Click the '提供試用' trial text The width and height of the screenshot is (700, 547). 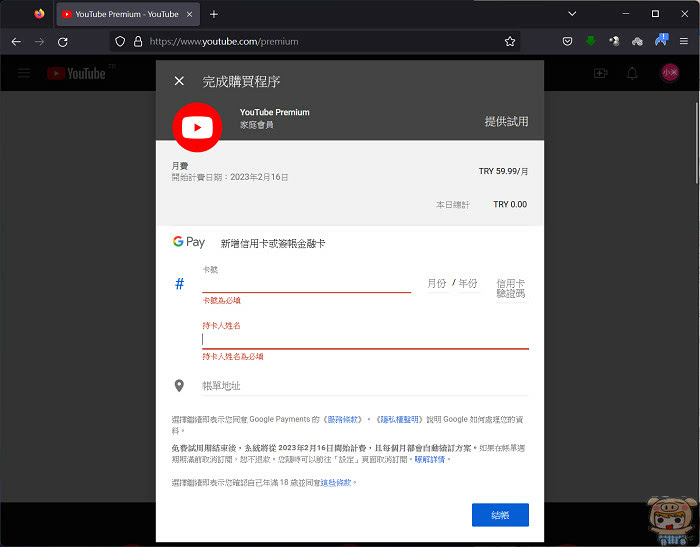point(507,121)
